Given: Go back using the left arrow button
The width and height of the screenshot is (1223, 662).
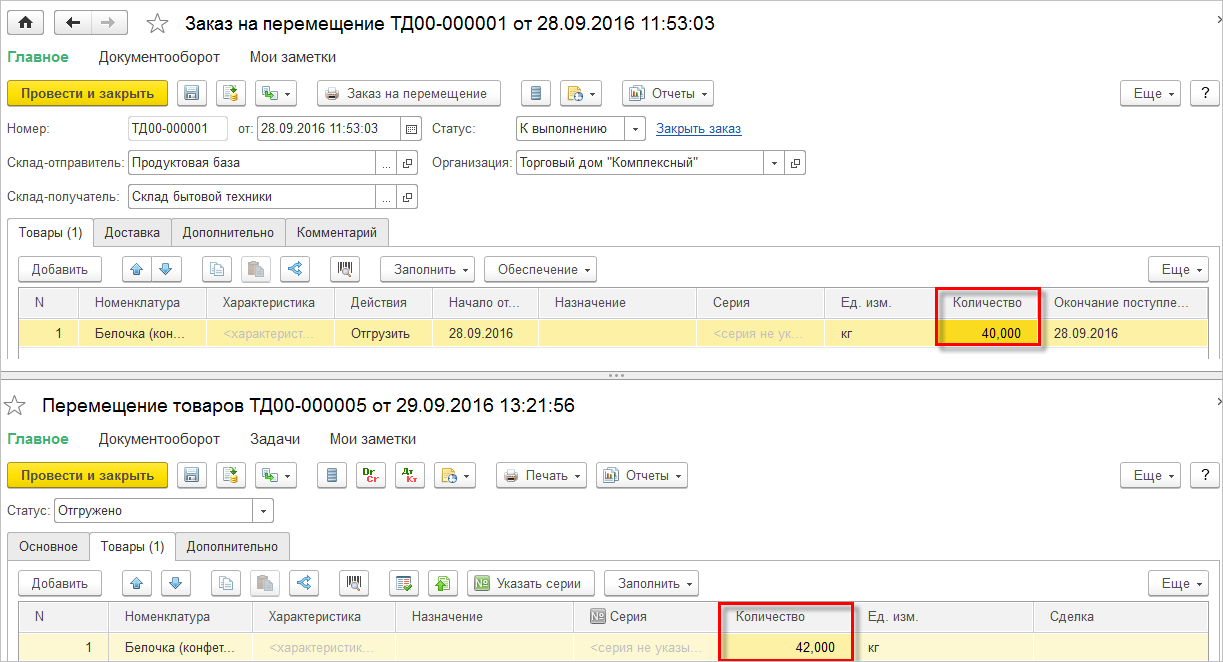Looking at the screenshot, I should coord(73,22).
